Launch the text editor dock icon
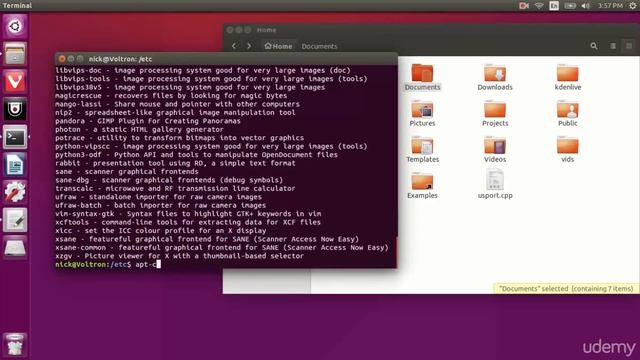The height and width of the screenshot is (360, 640). pos(15,220)
